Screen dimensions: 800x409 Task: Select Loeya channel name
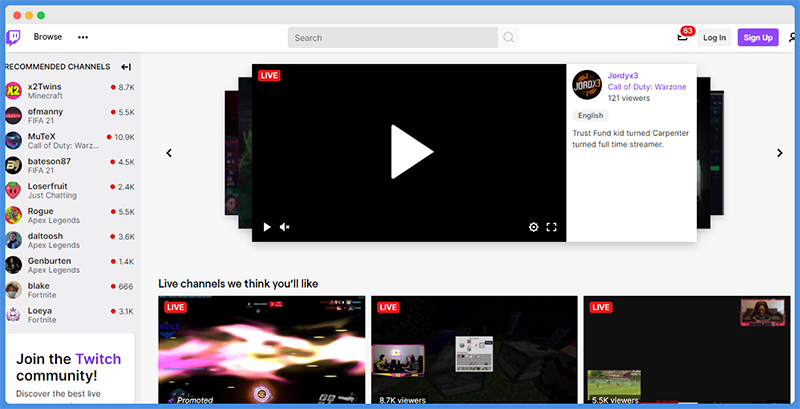tap(40, 311)
